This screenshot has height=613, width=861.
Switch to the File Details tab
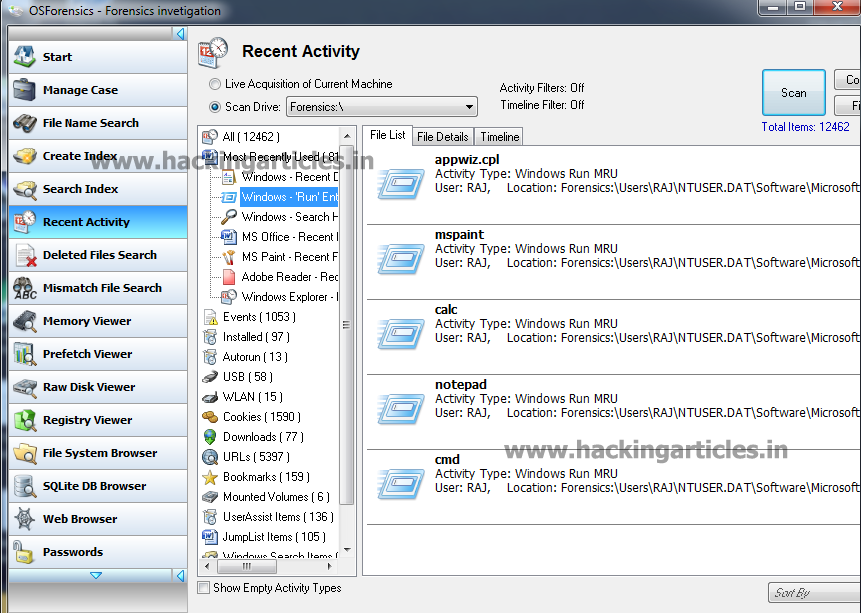pos(443,137)
